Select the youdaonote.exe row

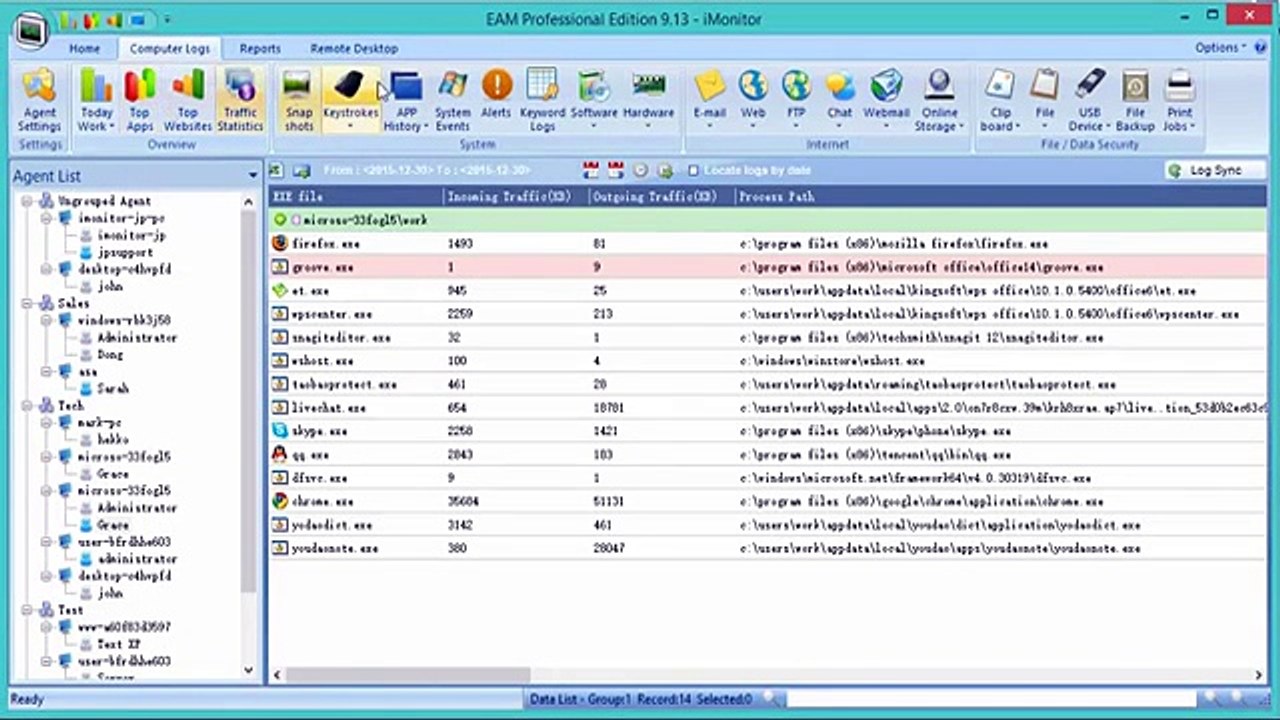click(x=767, y=548)
